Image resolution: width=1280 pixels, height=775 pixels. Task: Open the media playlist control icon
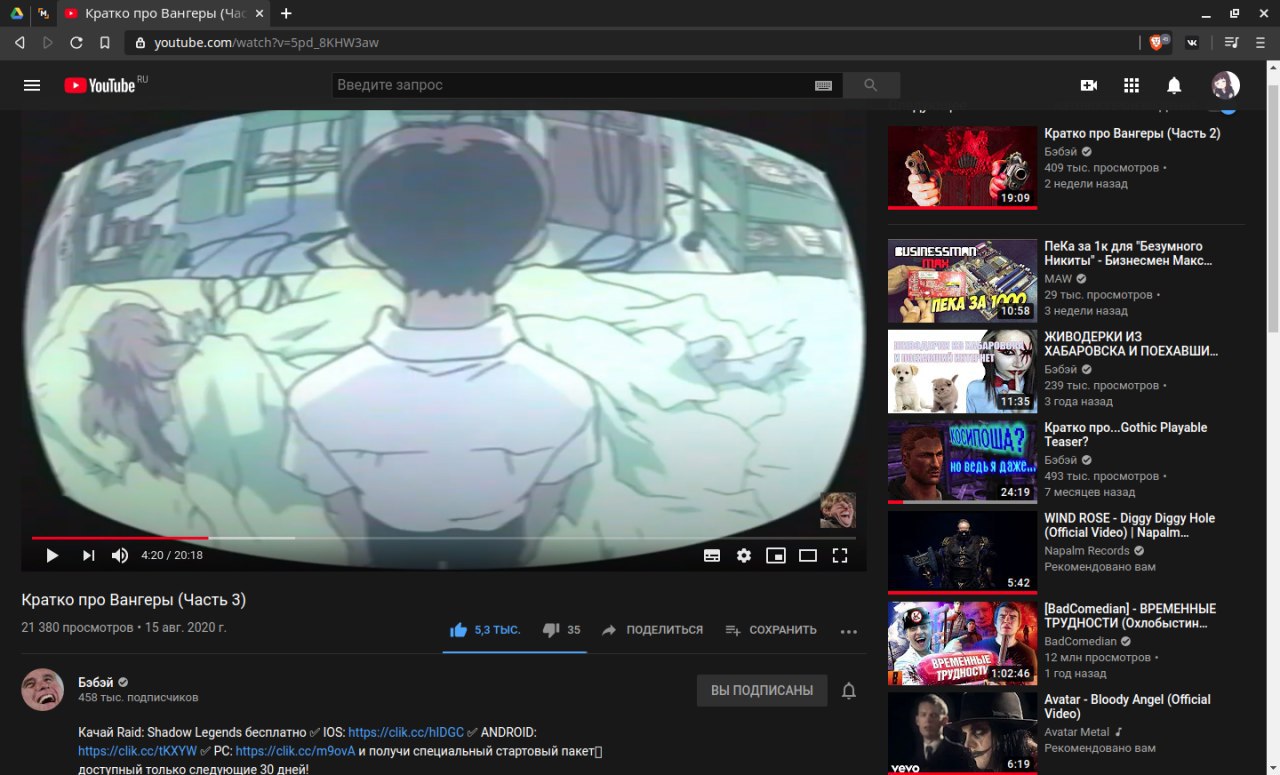click(1232, 42)
